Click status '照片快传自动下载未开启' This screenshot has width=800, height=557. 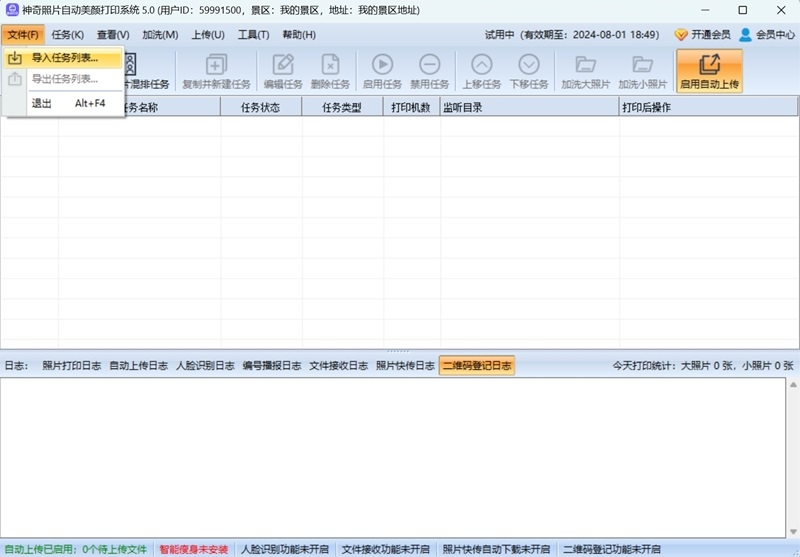(x=496, y=549)
